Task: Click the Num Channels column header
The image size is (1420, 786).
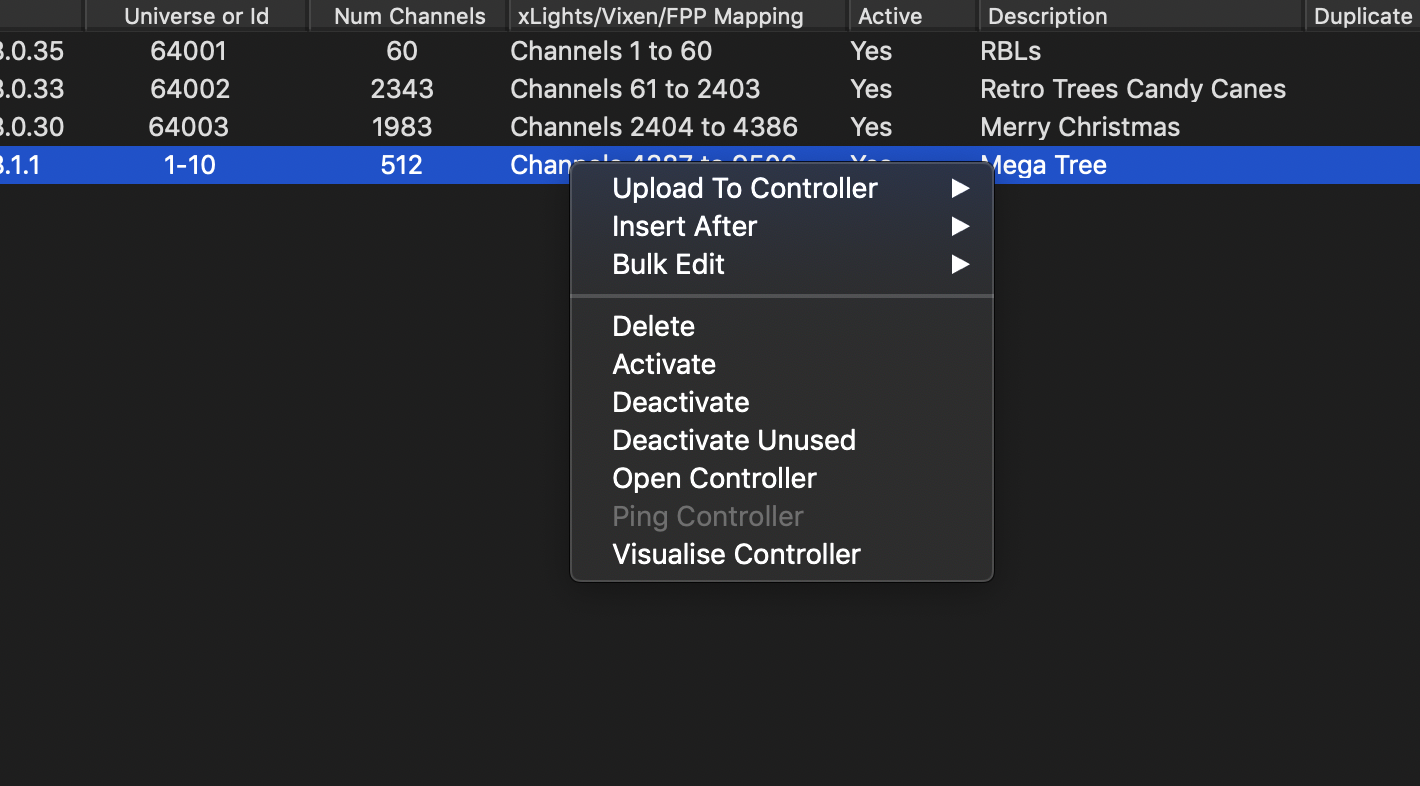Action: tap(407, 15)
